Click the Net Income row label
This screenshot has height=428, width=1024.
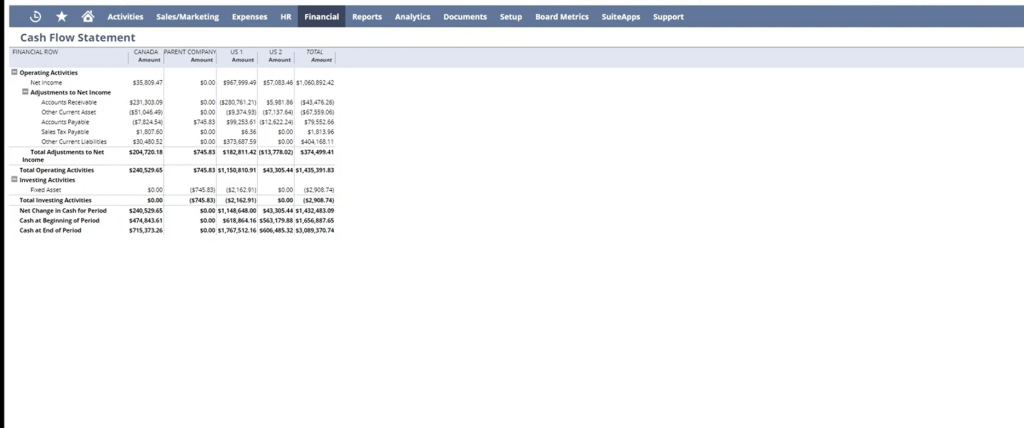coord(46,83)
